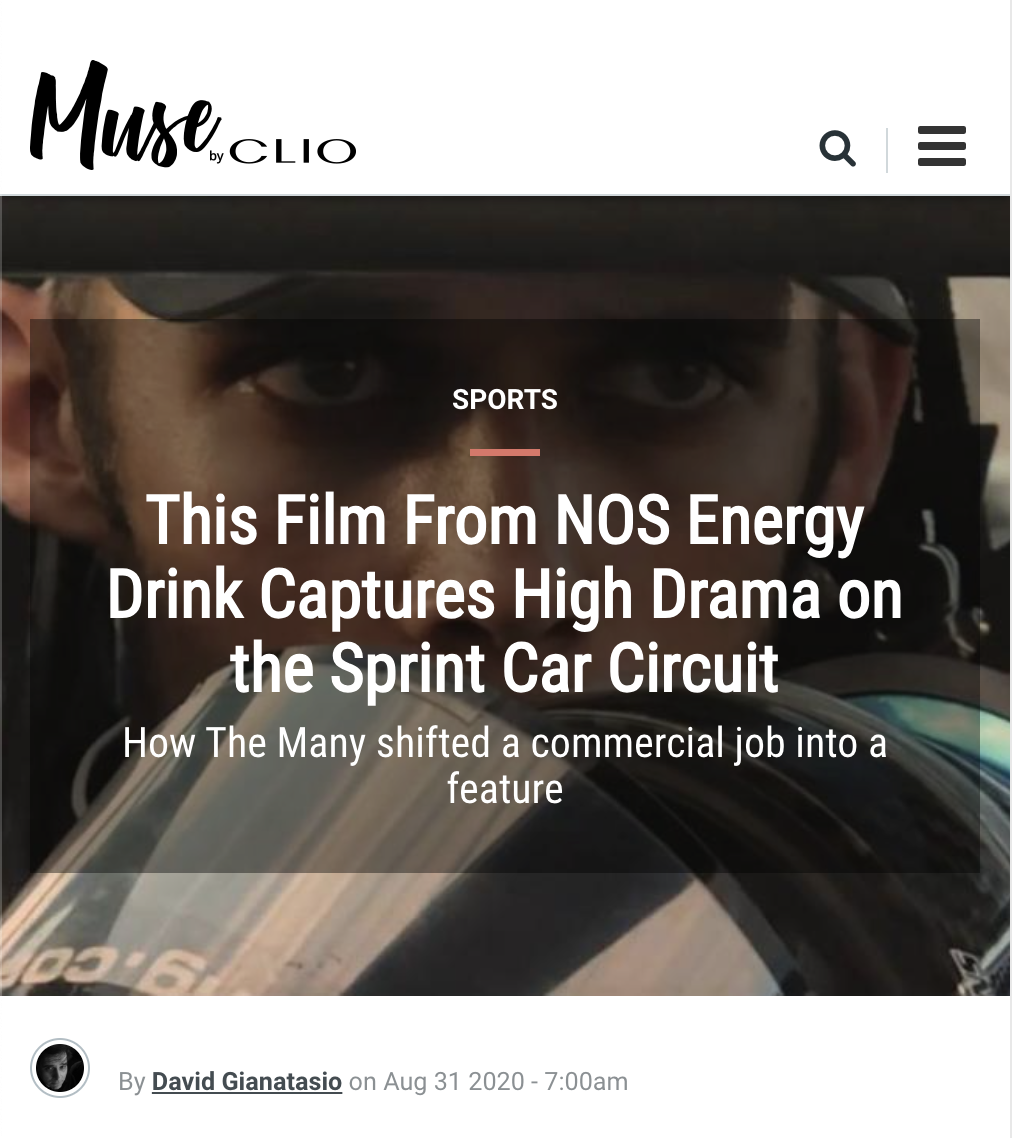Open the hamburger menu
This screenshot has height=1138, width=1012.
(942, 146)
